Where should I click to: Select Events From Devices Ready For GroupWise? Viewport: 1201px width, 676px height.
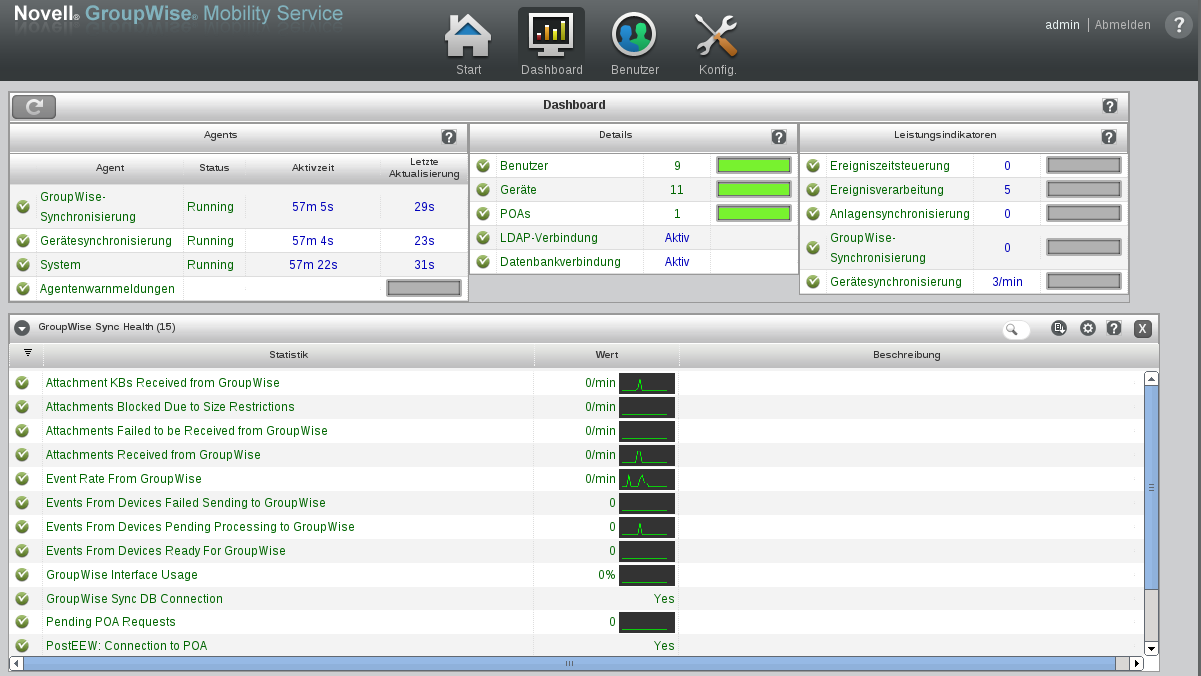tap(166, 551)
